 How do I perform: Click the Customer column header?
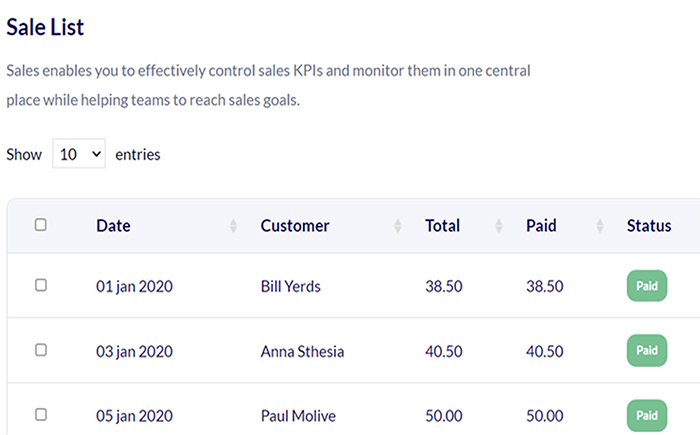pos(295,226)
